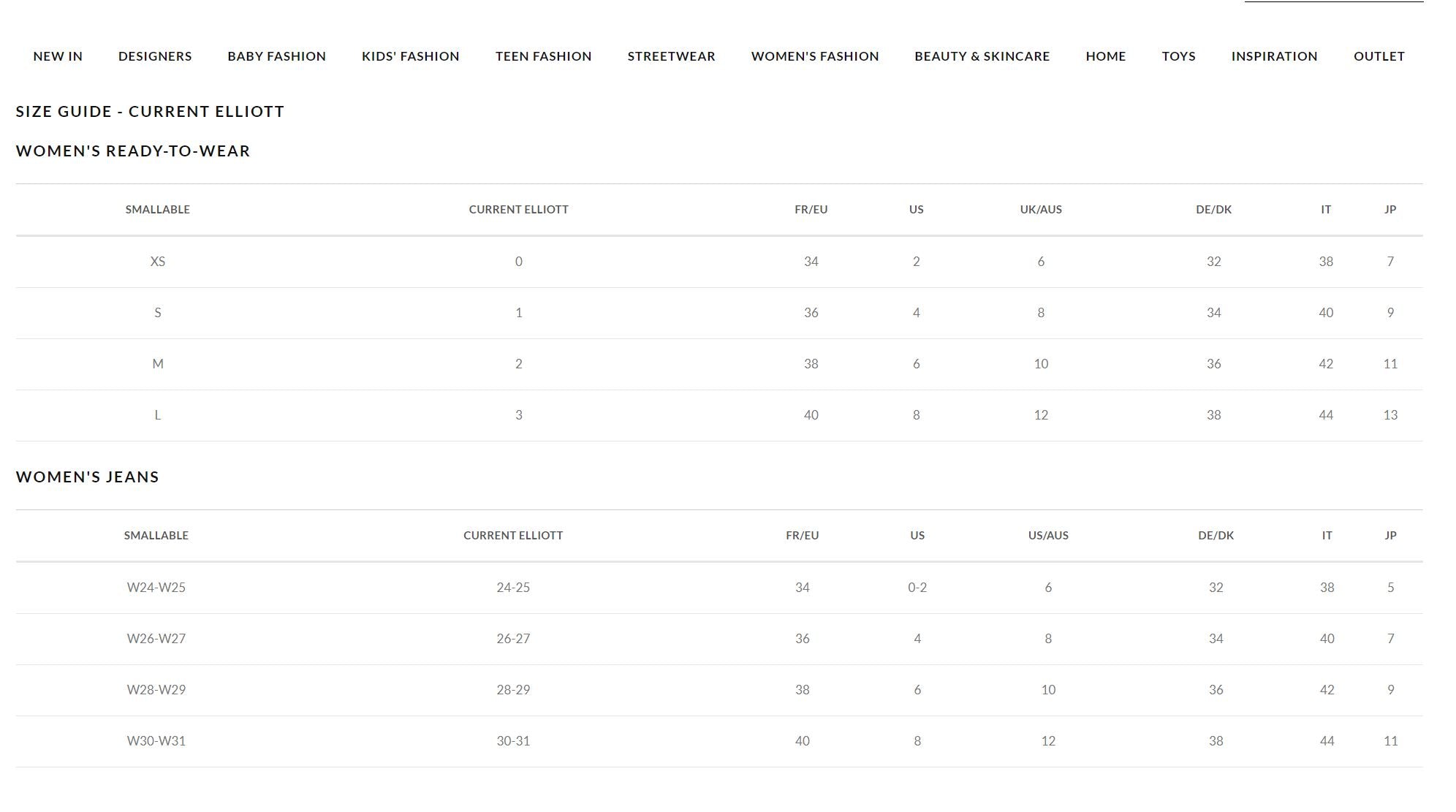Select Teen Fashion in navigation
Screen dimensions: 1456x812
pyautogui.click(x=543, y=56)
